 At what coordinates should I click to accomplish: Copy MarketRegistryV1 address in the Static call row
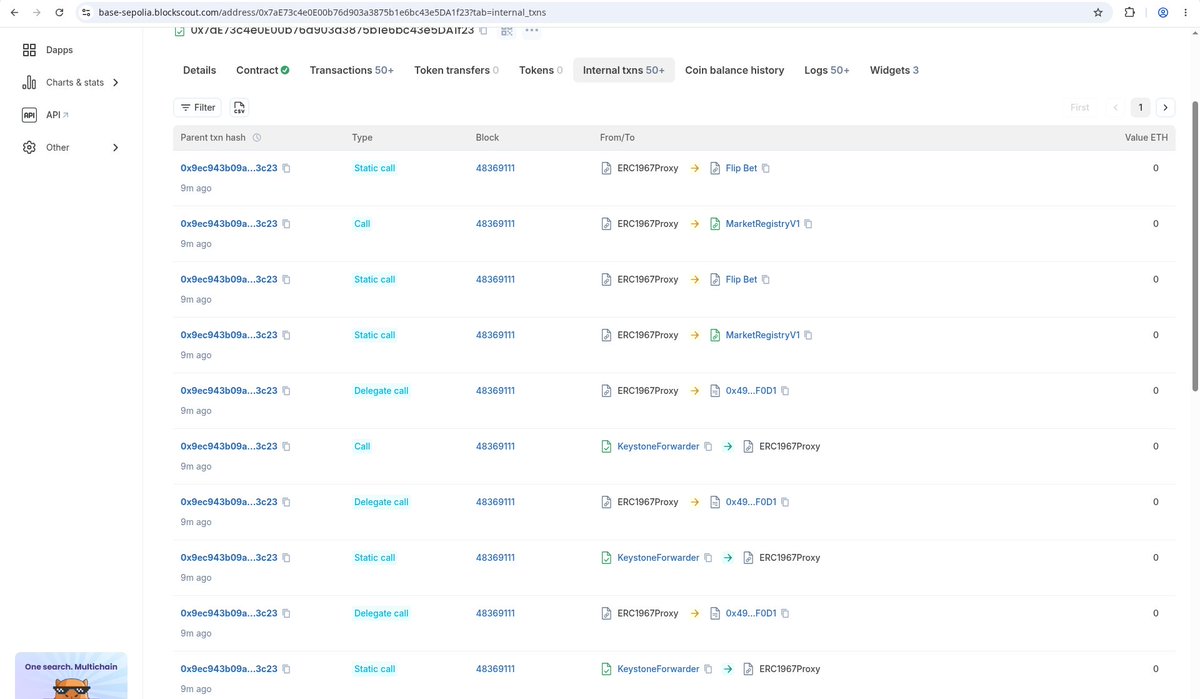pyautogui.click(x=808, y=335)
